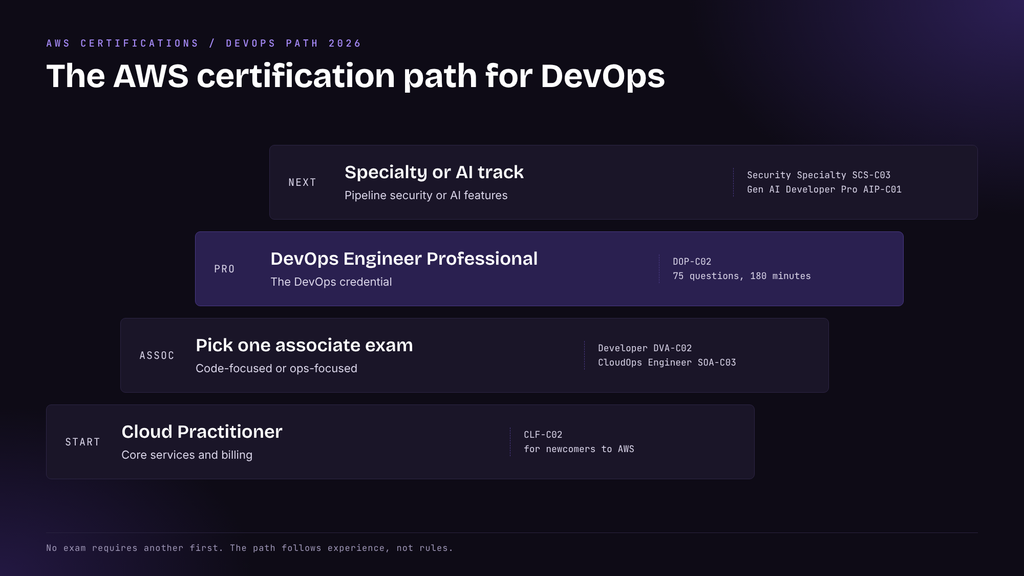Click the 'PRO' label

pos(224,269)
